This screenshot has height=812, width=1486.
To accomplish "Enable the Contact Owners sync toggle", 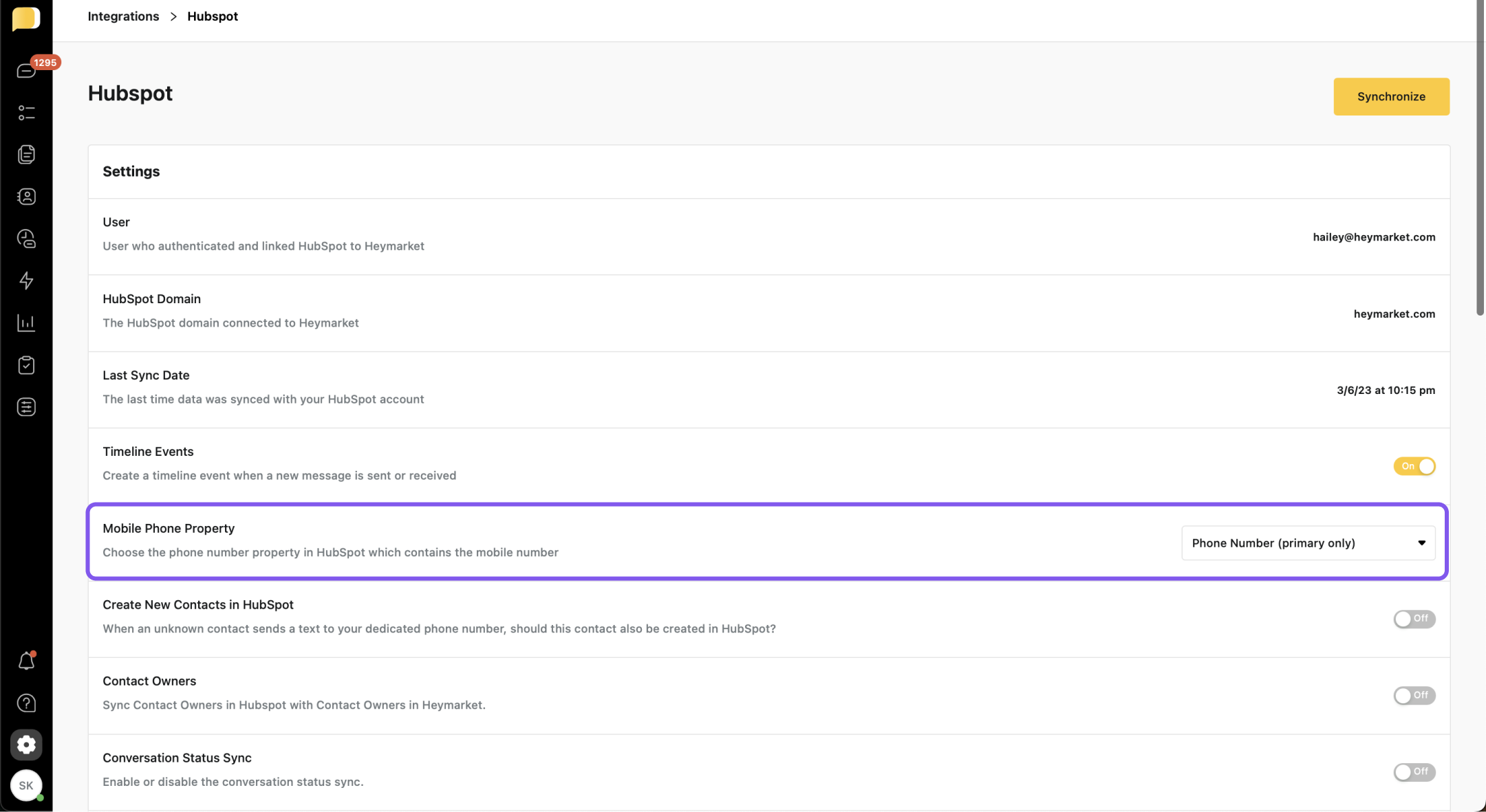I will 1414,695.
